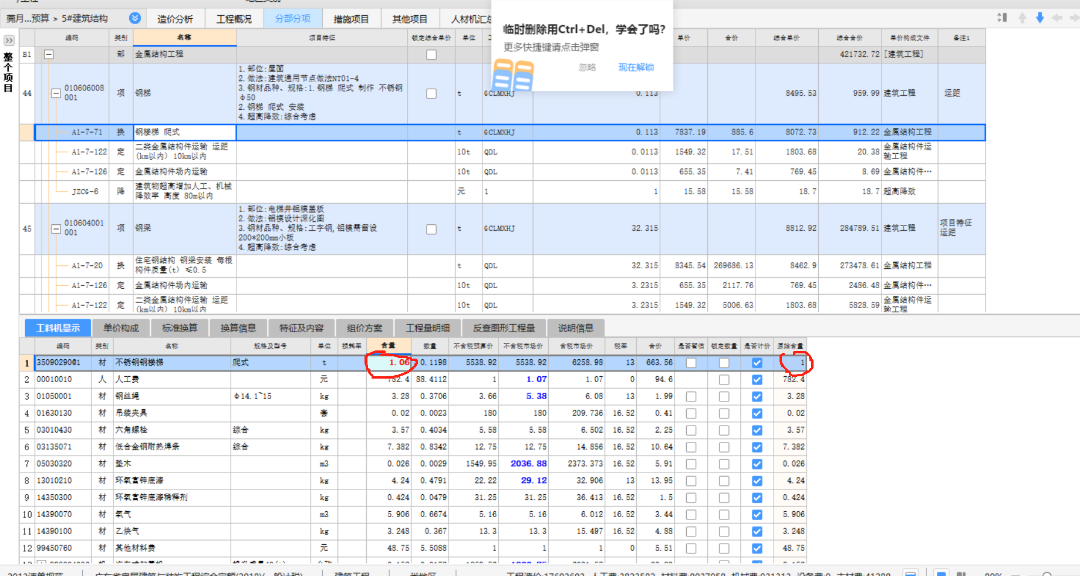The width and height of the screenshot is (1080, 576).
Task: Click the row height adjust icon at top right
Action: coord(1002,18)
